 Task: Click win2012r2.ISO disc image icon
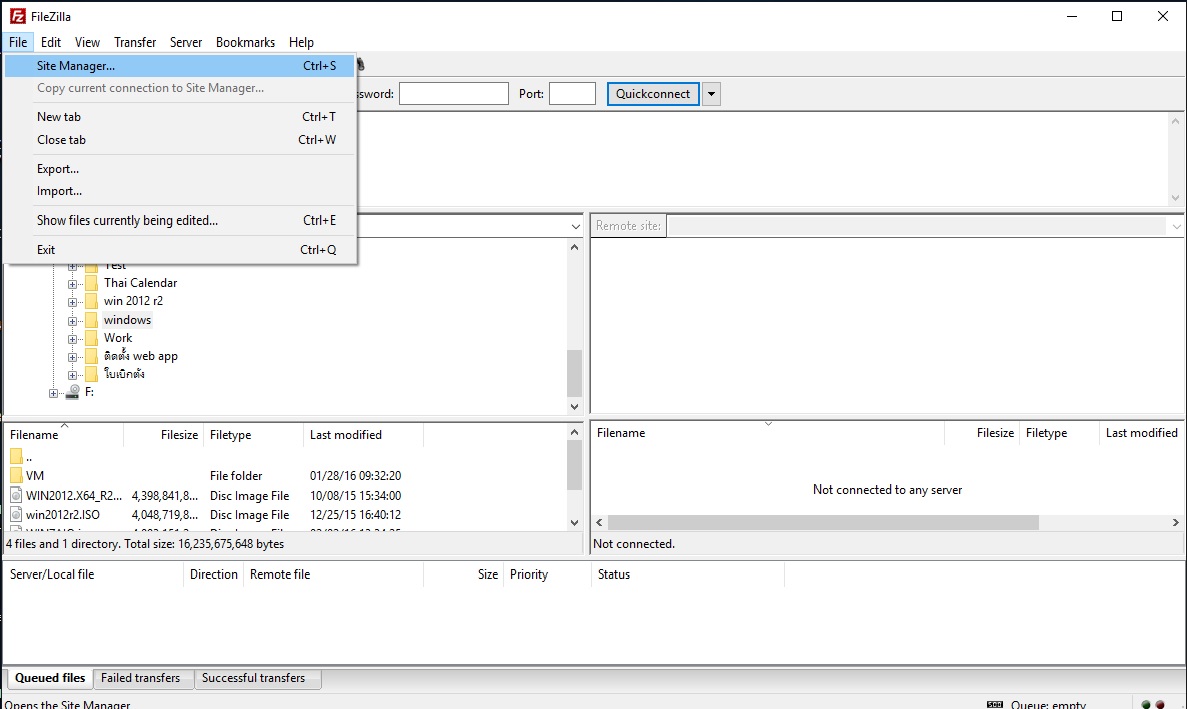(16, 515)
